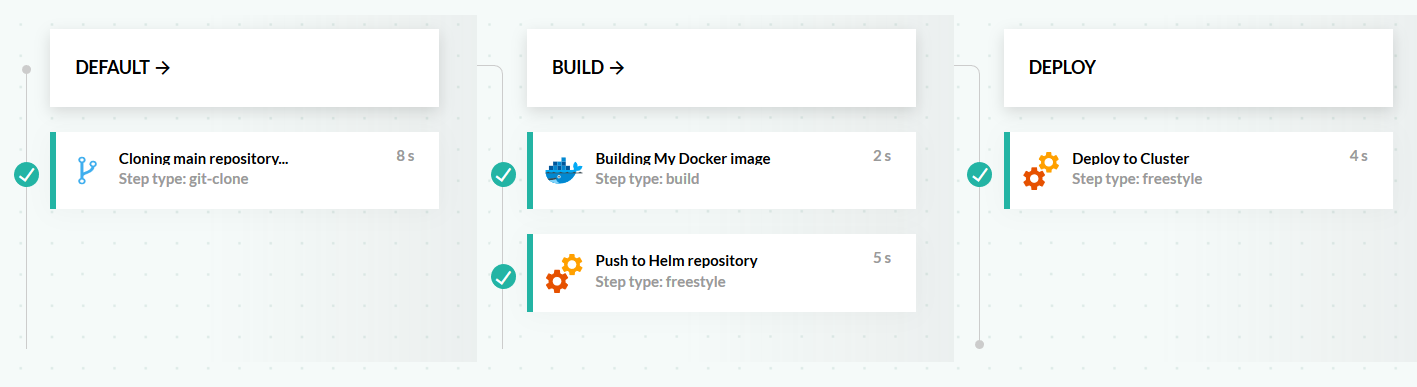Click the 5 s duration on Helm step
Viewport: 1417px width, 387px height.
882,257
